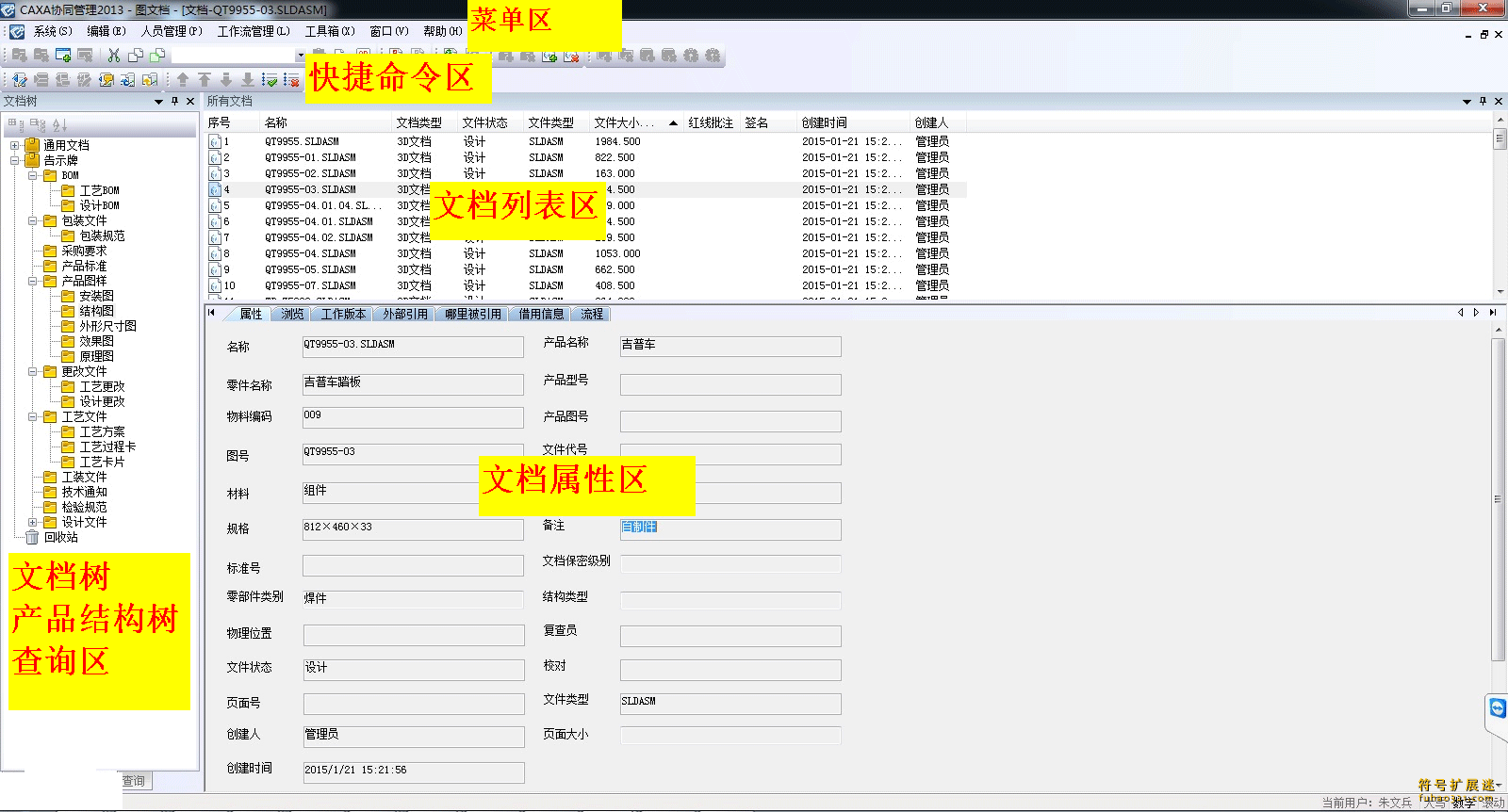Viewport: 1508px width, 812px height.
Task: Pin the 文档树 panel with pushpin icon
Action: (174, 101)
